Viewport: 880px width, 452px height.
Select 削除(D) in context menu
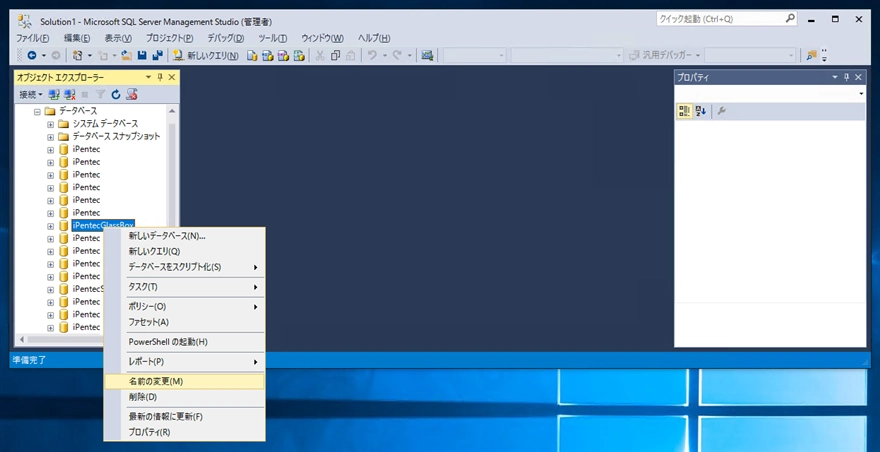tap(184, 397)
